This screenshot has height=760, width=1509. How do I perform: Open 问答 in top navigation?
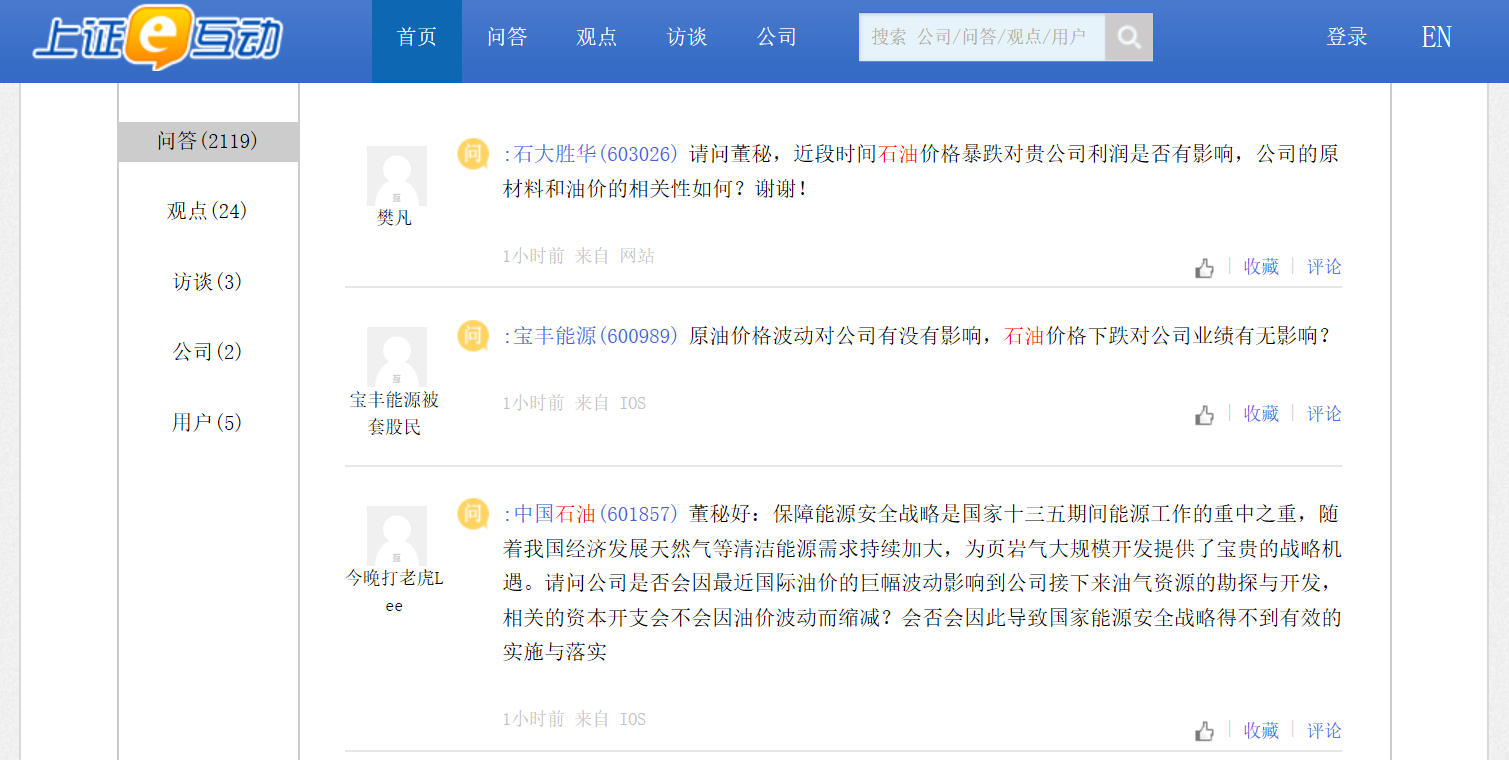[x=507, y=37]
